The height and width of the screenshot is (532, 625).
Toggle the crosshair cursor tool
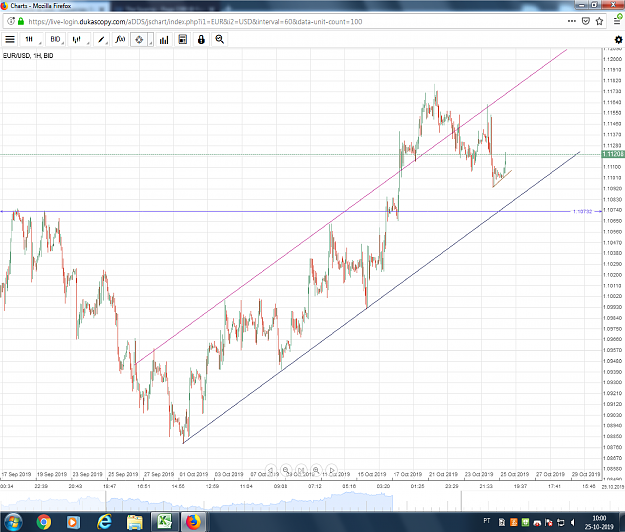pos(139,39)
